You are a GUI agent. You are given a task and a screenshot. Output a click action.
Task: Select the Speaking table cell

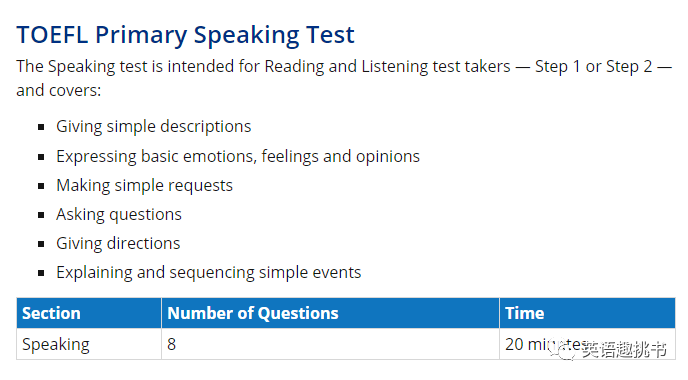point(89,344)
